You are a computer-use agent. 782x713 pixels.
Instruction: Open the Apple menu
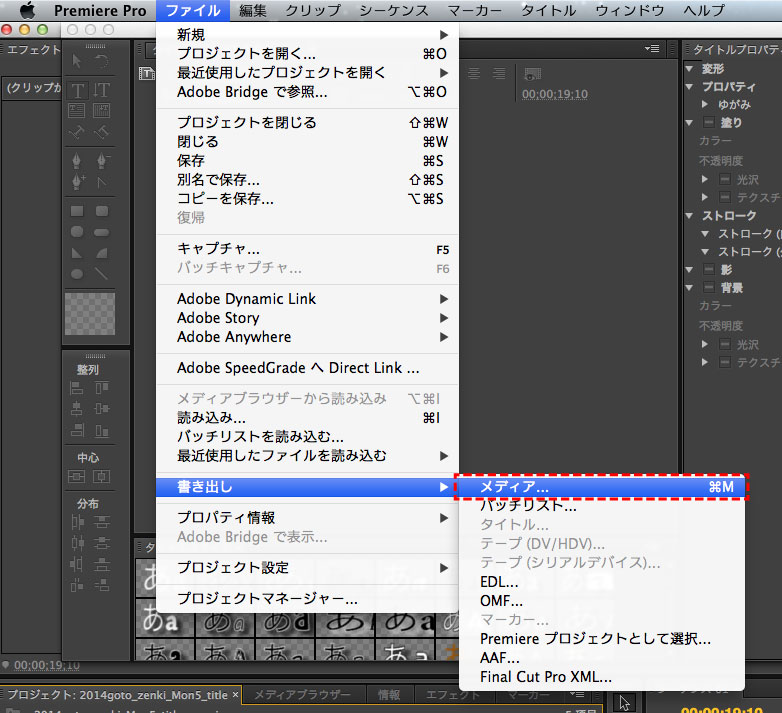coord(27,10)
